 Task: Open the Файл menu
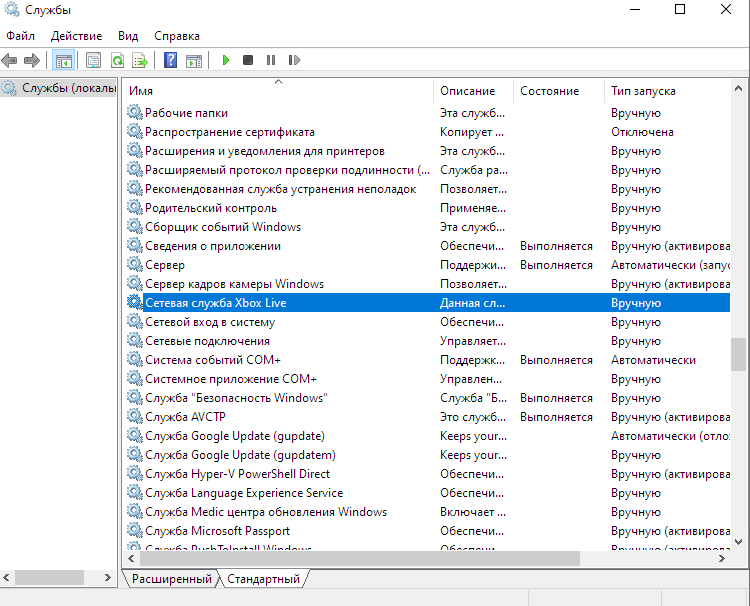[21, 36]
